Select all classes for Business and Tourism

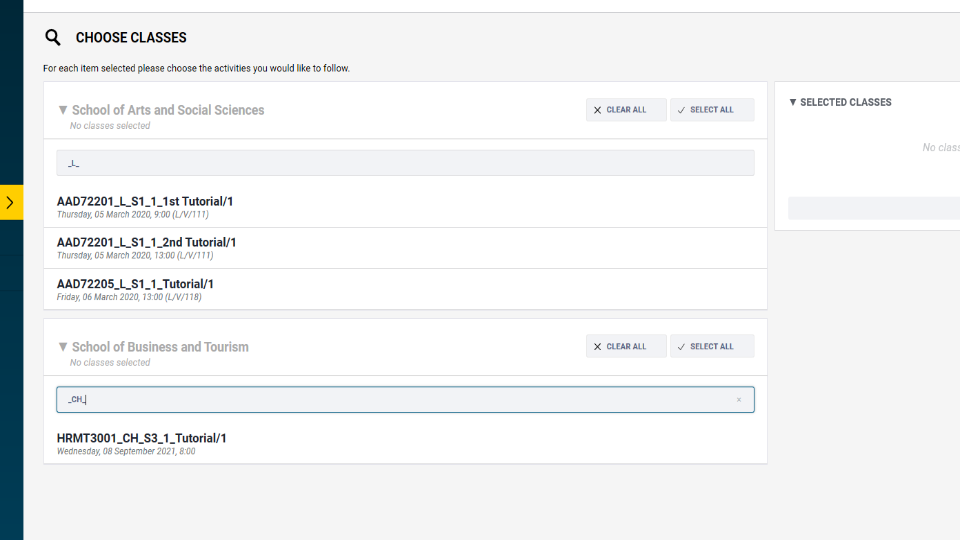[712, 346]
